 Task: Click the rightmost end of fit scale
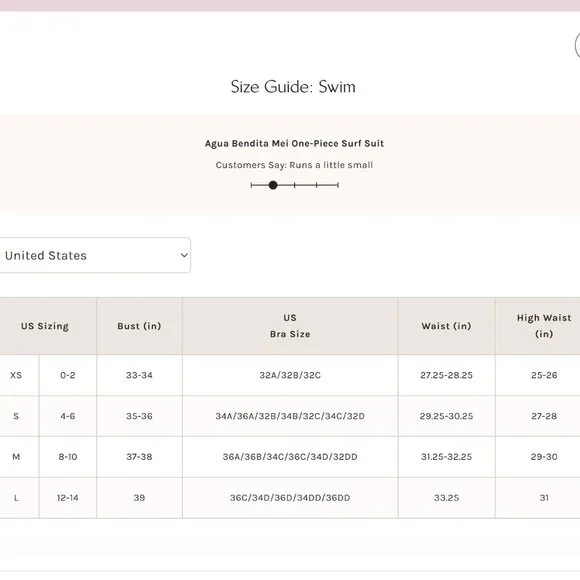(x=338, y=185)
